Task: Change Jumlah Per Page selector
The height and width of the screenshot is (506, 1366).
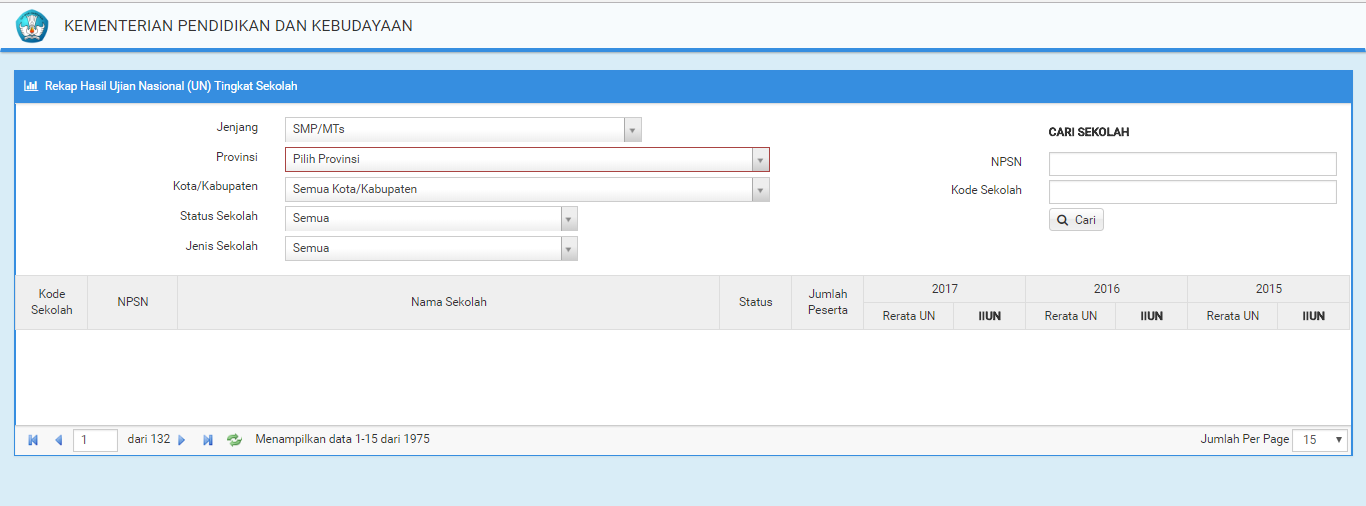Action: pyautogui.click(x=1320, y=440)
